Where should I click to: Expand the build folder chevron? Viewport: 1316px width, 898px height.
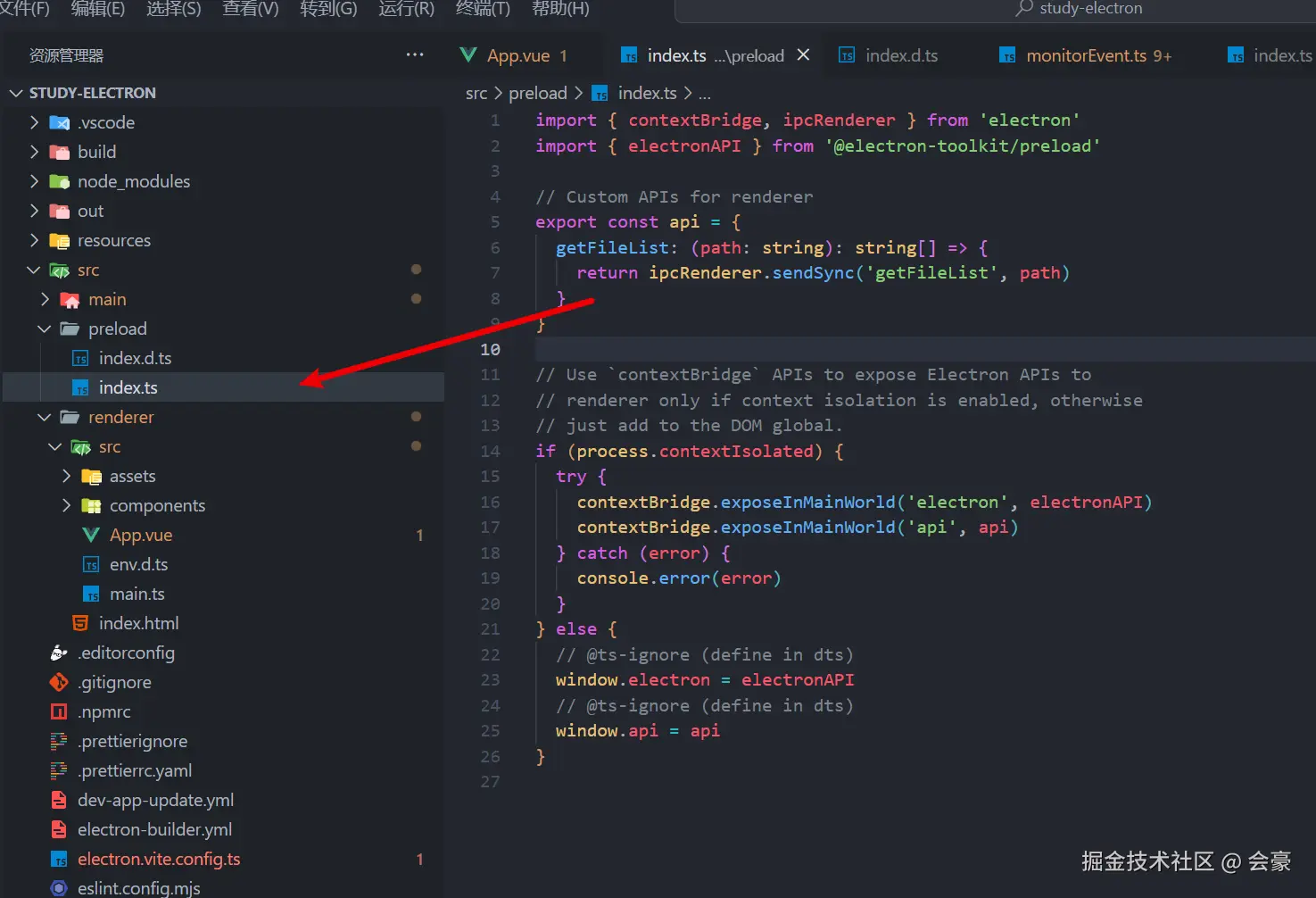click(34, 152)
